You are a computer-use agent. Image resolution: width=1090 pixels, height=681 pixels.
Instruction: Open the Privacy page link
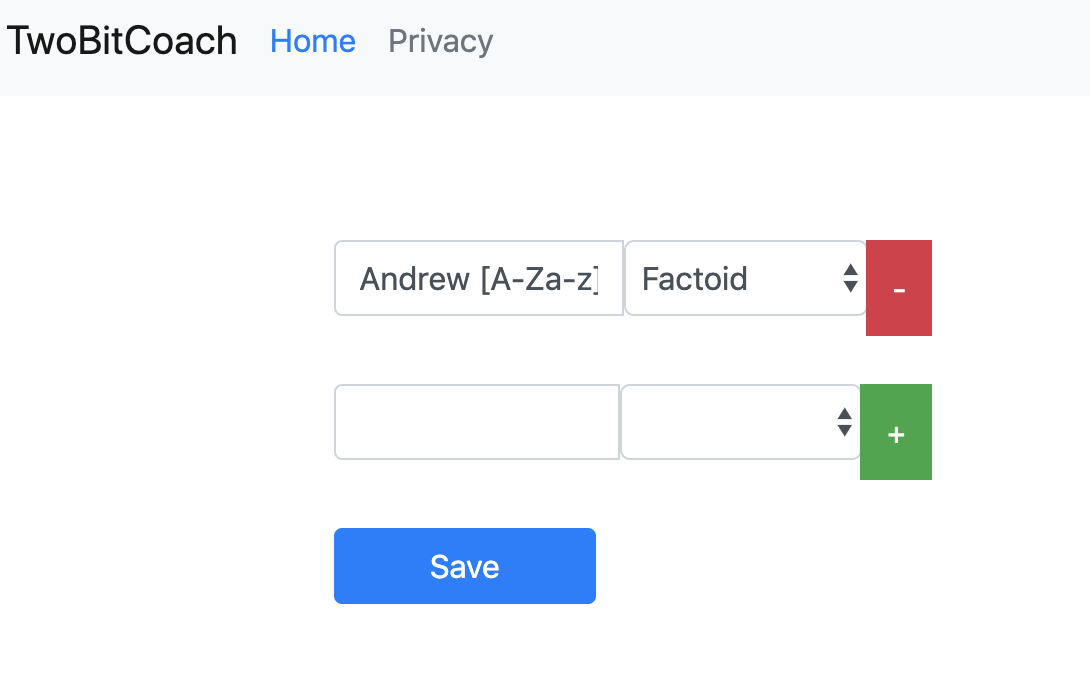click(441, 41)
